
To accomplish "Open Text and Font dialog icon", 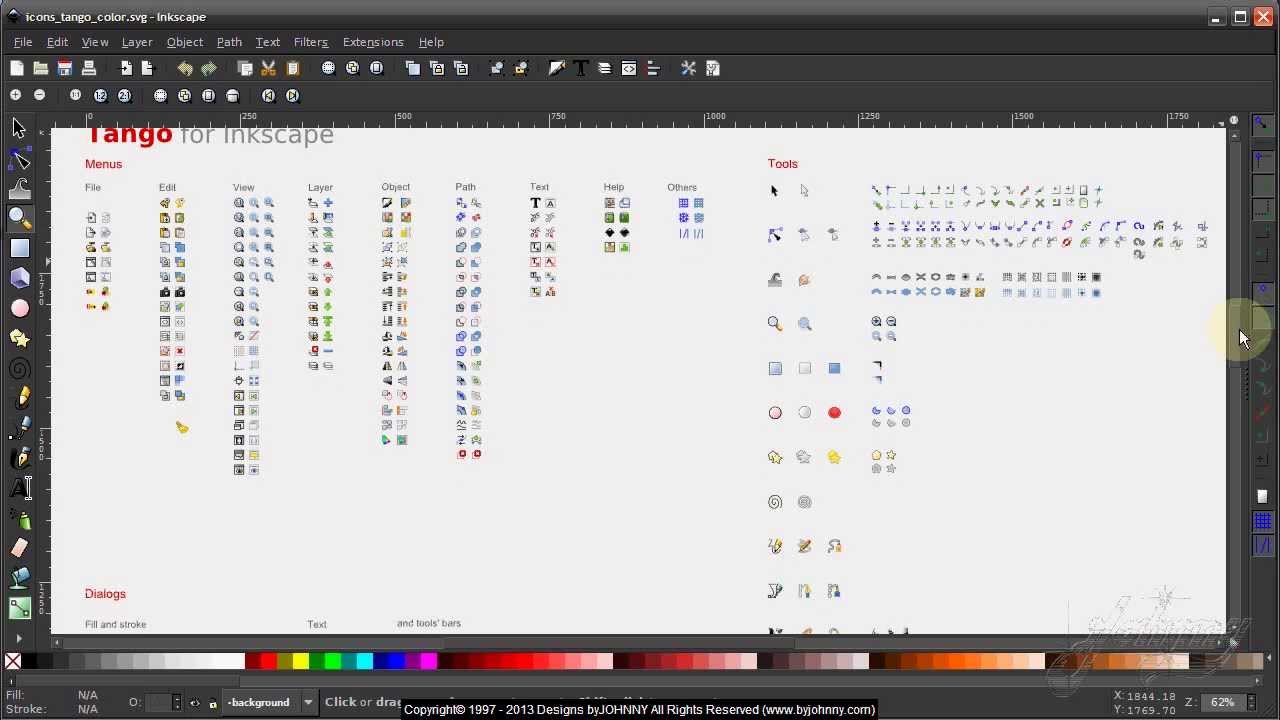I will tap(581, 68).
